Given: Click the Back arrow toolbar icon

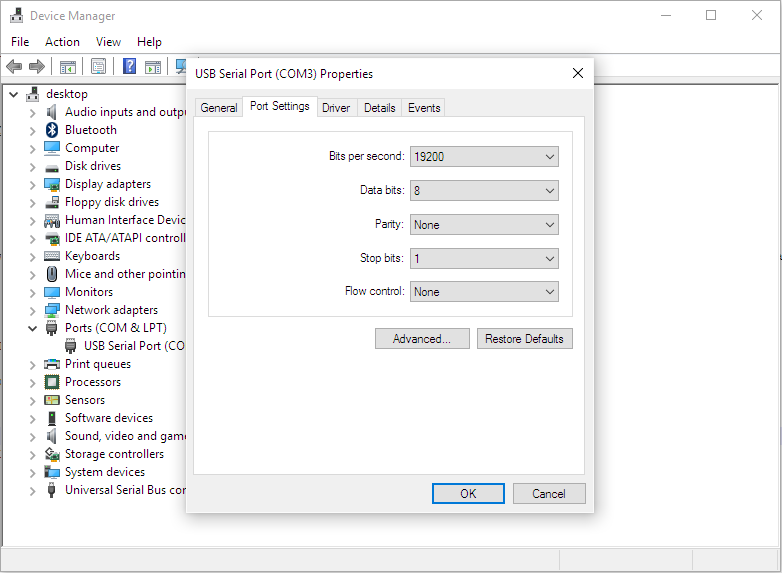Looking at the screenshot, I should (14, 66).
